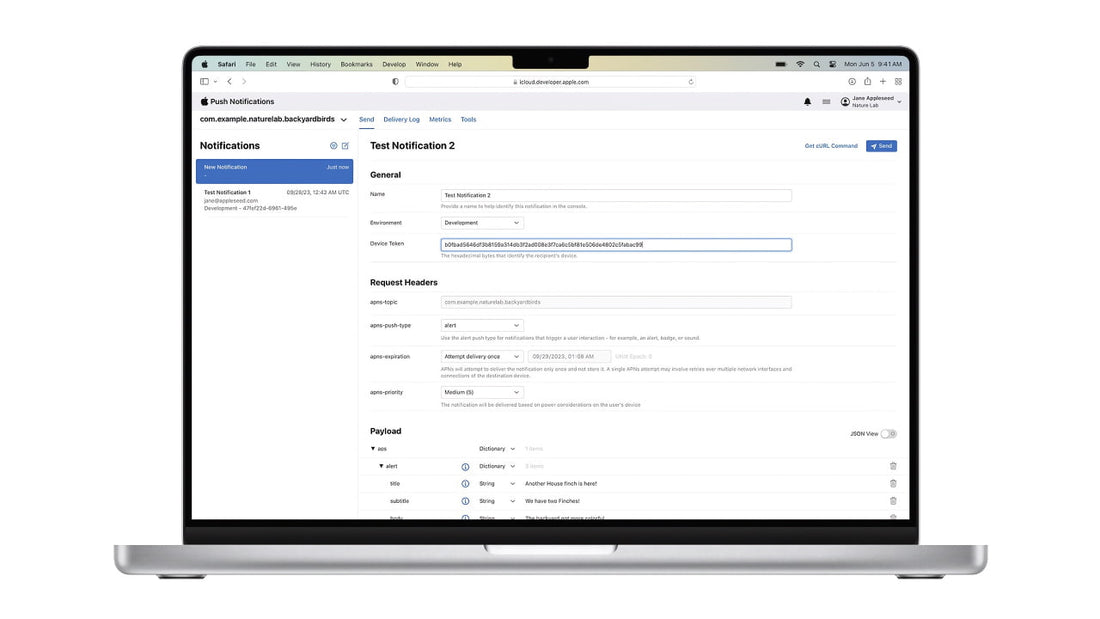Click the striped menu icon beside the bell
The width and height of the screenshot is (1100, 619).
pos(826,102)
